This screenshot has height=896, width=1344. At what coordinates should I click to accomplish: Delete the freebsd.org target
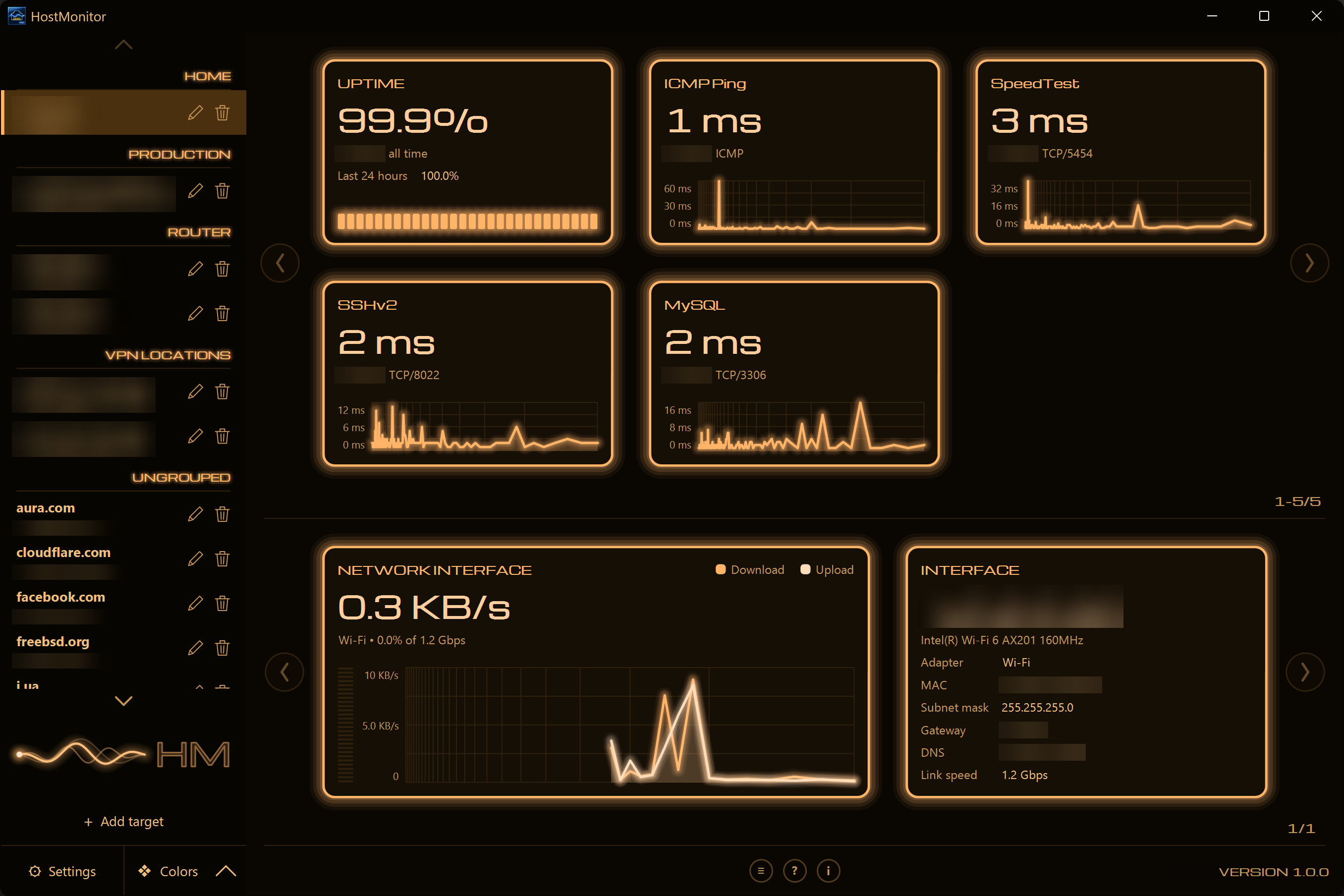pos(223,648)
